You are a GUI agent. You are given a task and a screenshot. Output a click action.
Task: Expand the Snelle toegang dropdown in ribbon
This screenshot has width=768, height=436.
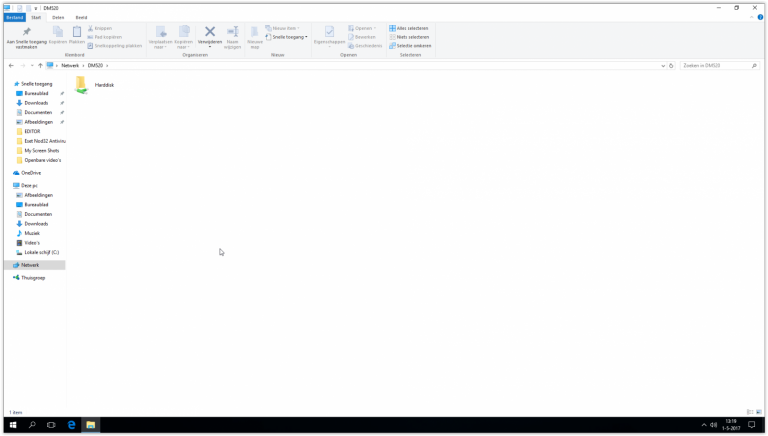[306, 37]
